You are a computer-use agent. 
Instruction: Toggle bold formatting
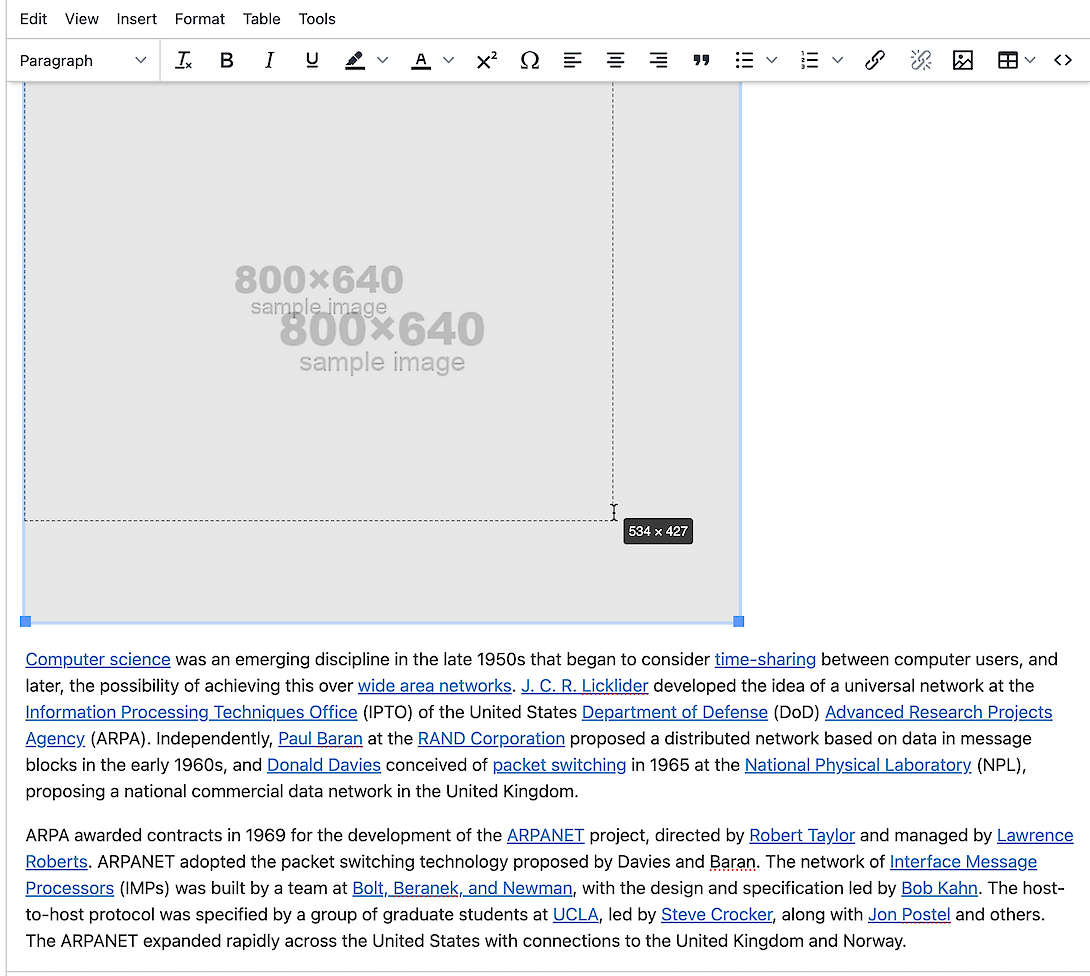[227, 61]
